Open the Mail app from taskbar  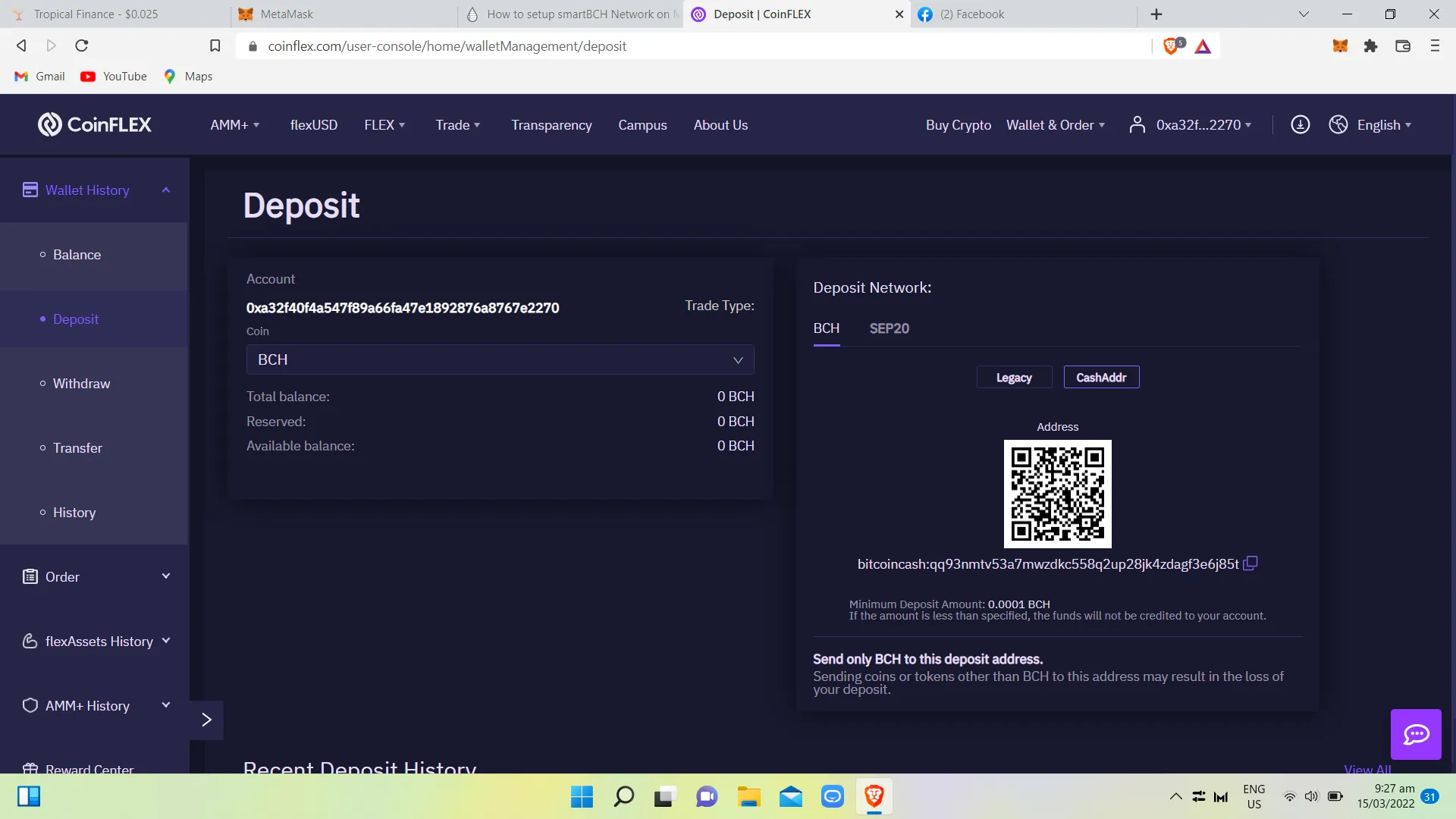790,796
